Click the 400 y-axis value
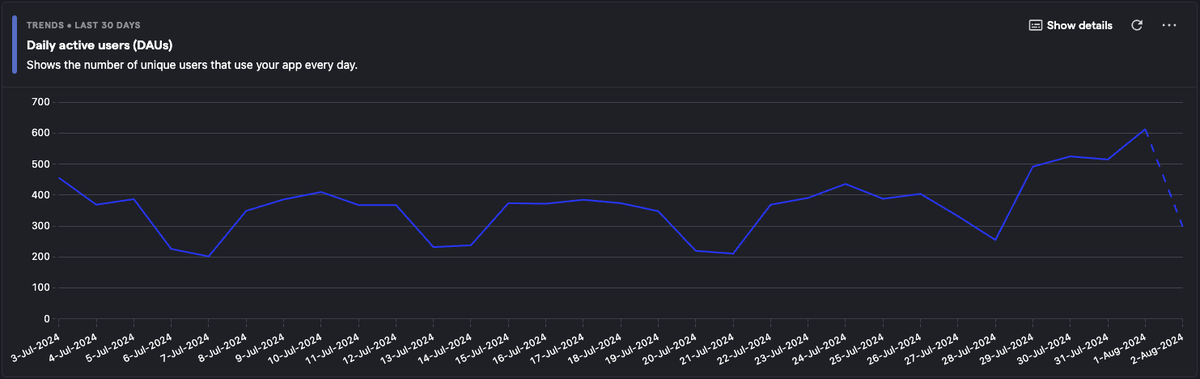This screenshot has width=1200, height=379. pos(41,195)
